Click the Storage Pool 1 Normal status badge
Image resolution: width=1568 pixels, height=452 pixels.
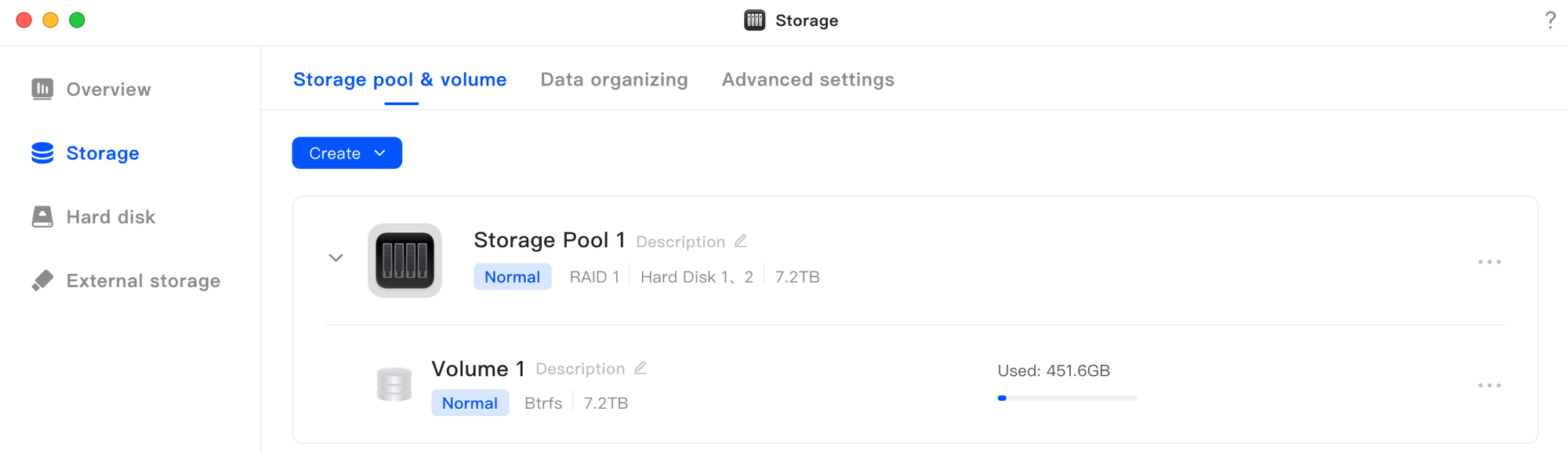click(x=512, y=277)
